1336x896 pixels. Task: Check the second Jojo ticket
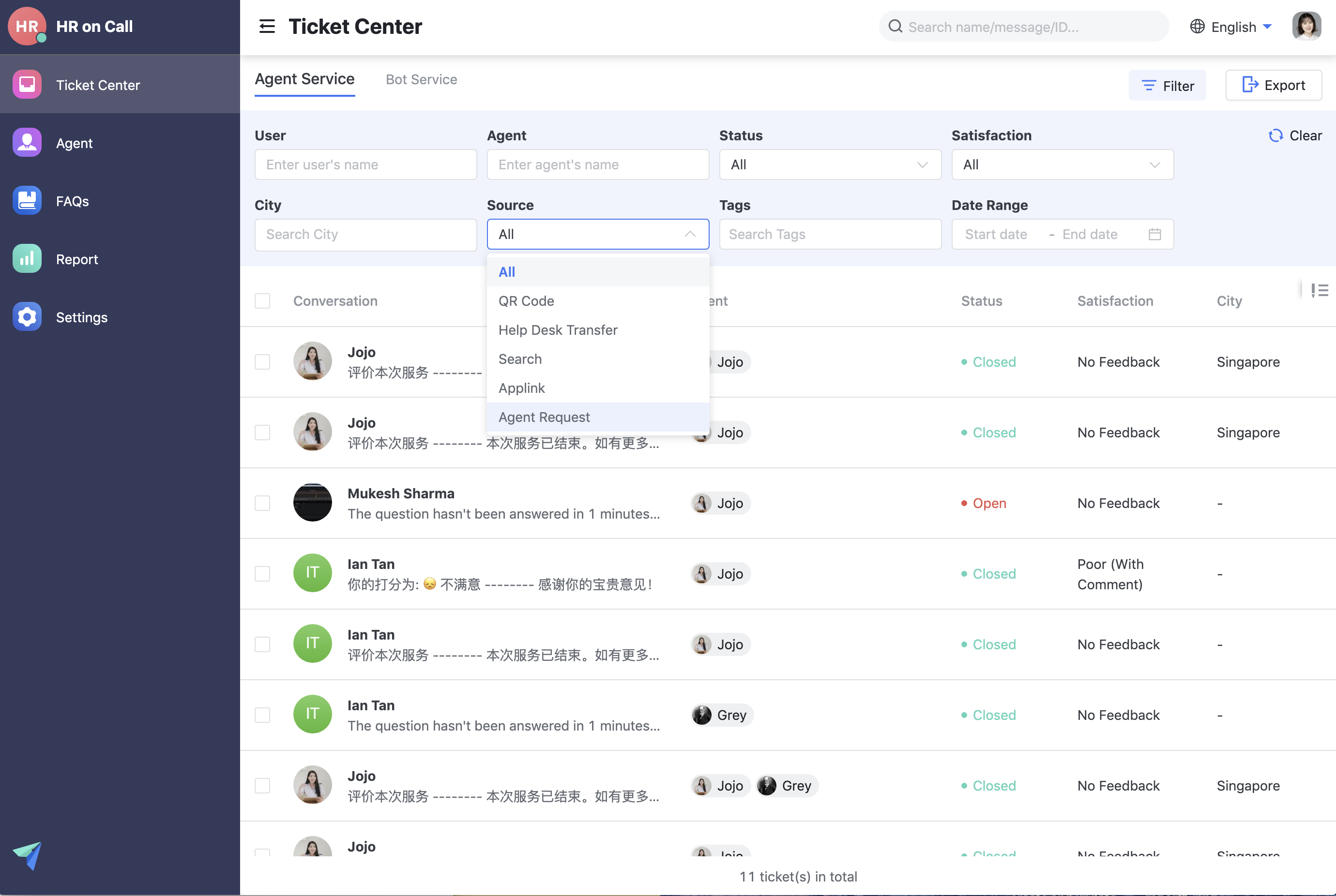[262, 433]
